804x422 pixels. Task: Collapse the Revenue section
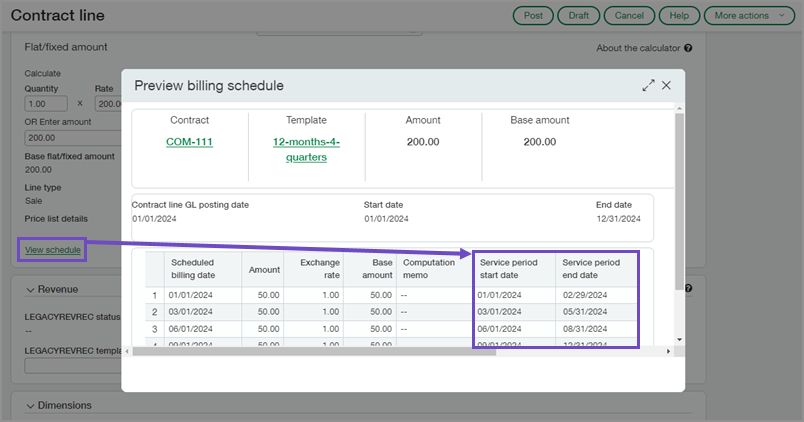(30, 289)
